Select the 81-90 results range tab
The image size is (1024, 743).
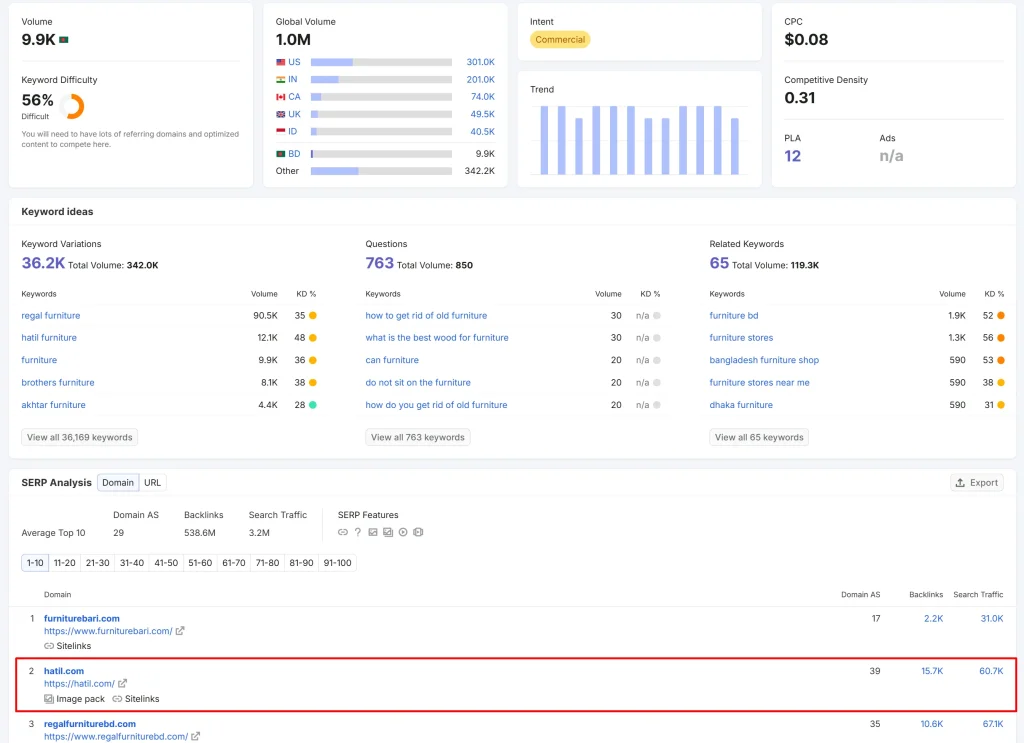tap(301, 563)
